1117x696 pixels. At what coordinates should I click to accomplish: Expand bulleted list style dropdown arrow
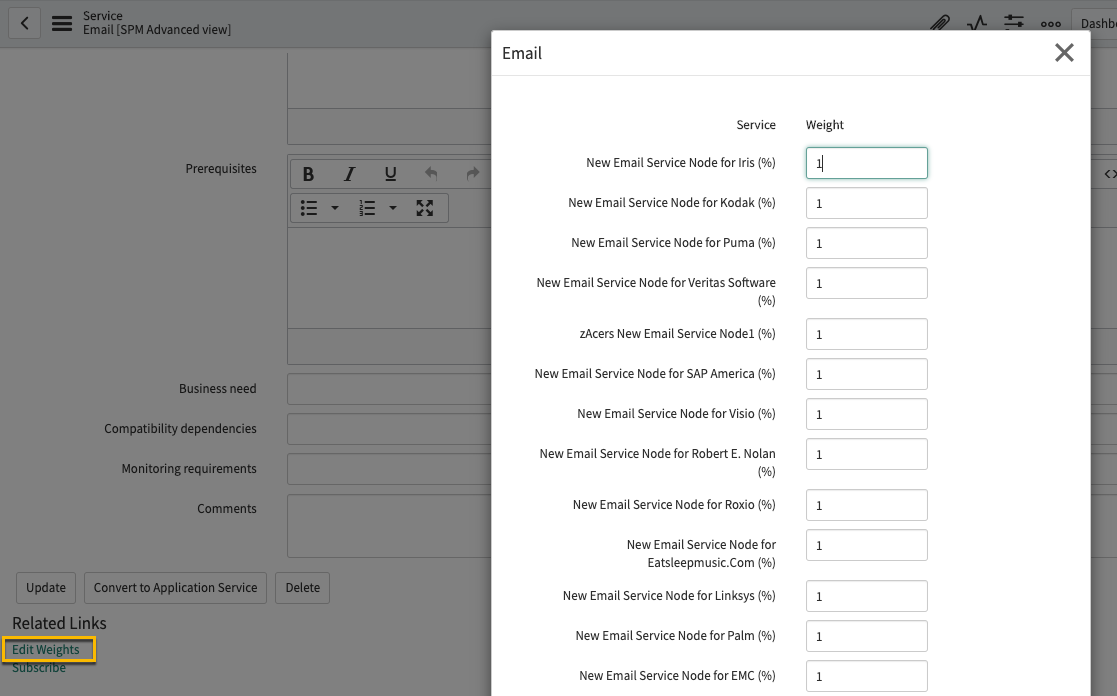(x=334, y=208)
